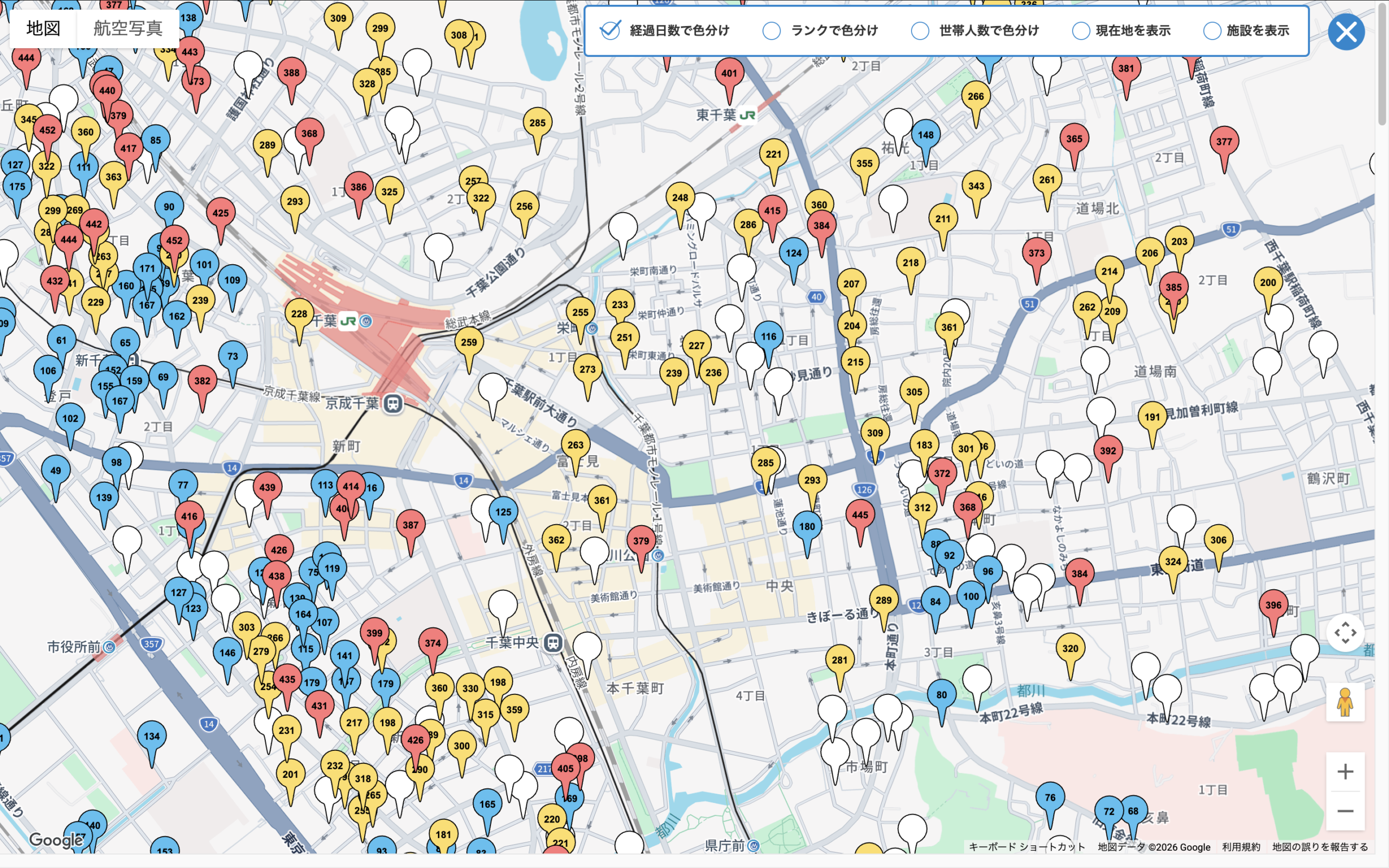
Task: Select the 地図 map type tab
Action: tap(43, 28)
